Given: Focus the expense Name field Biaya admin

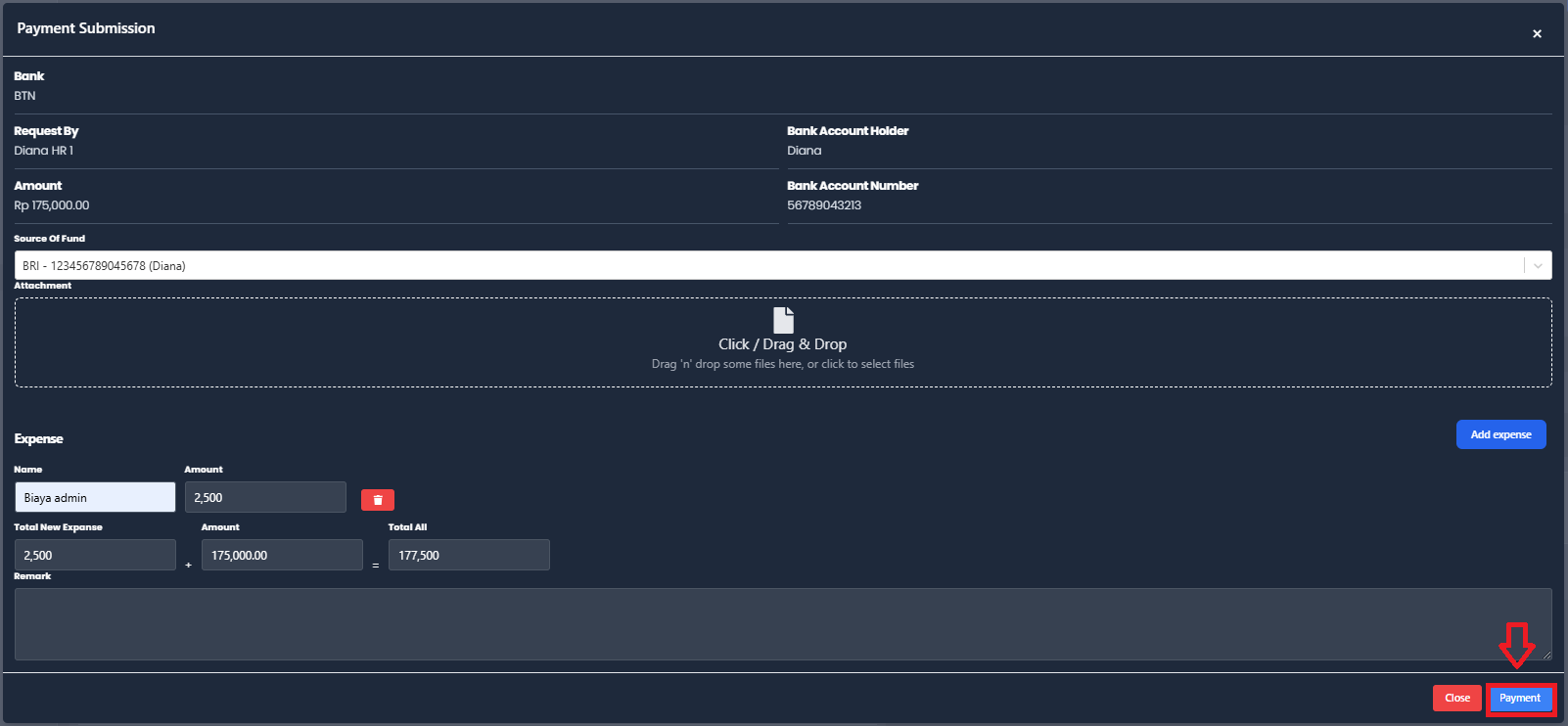Looking at the screenshot, I should (x=95, y=497).
